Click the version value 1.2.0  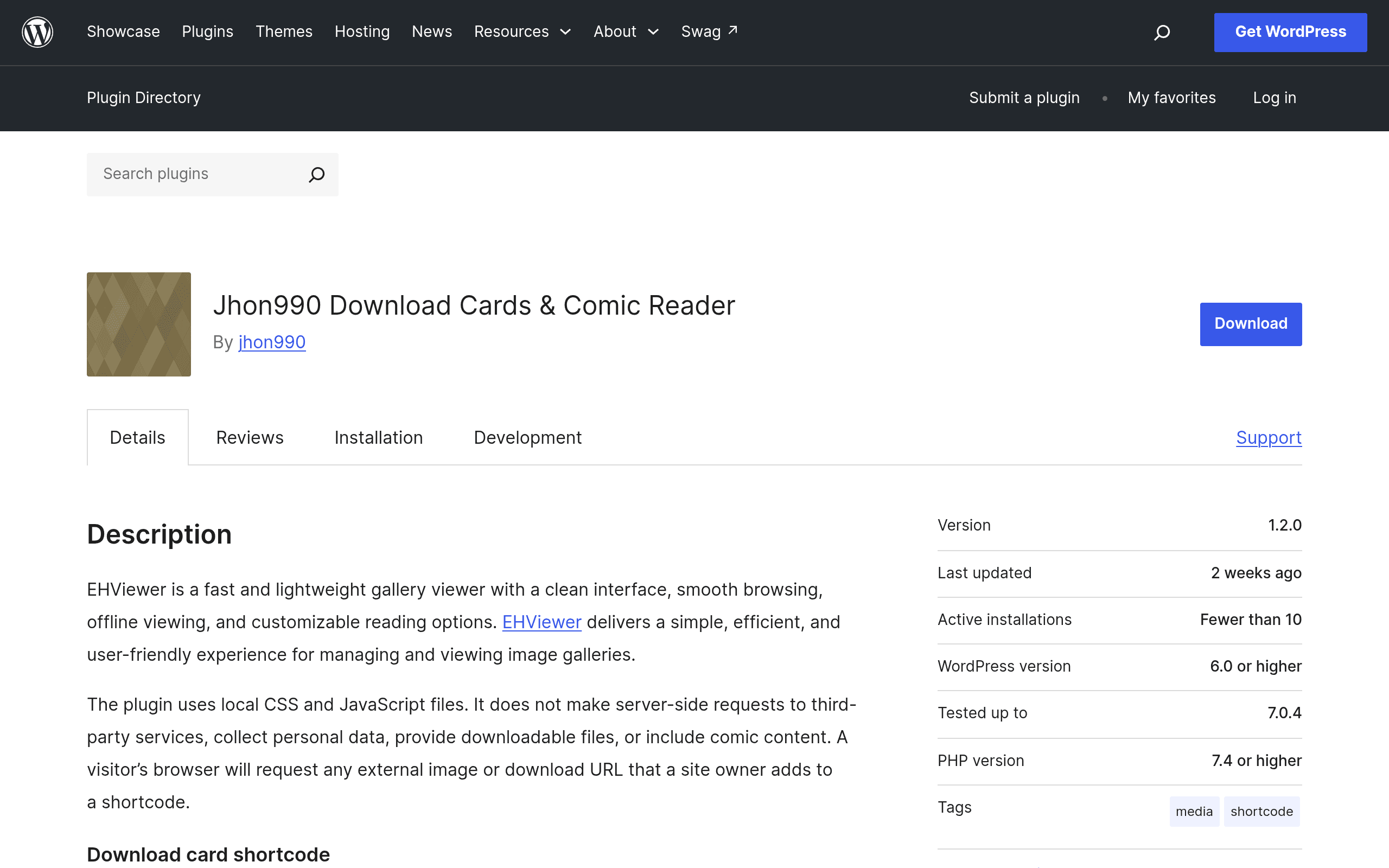click(x=1284, y=525)
